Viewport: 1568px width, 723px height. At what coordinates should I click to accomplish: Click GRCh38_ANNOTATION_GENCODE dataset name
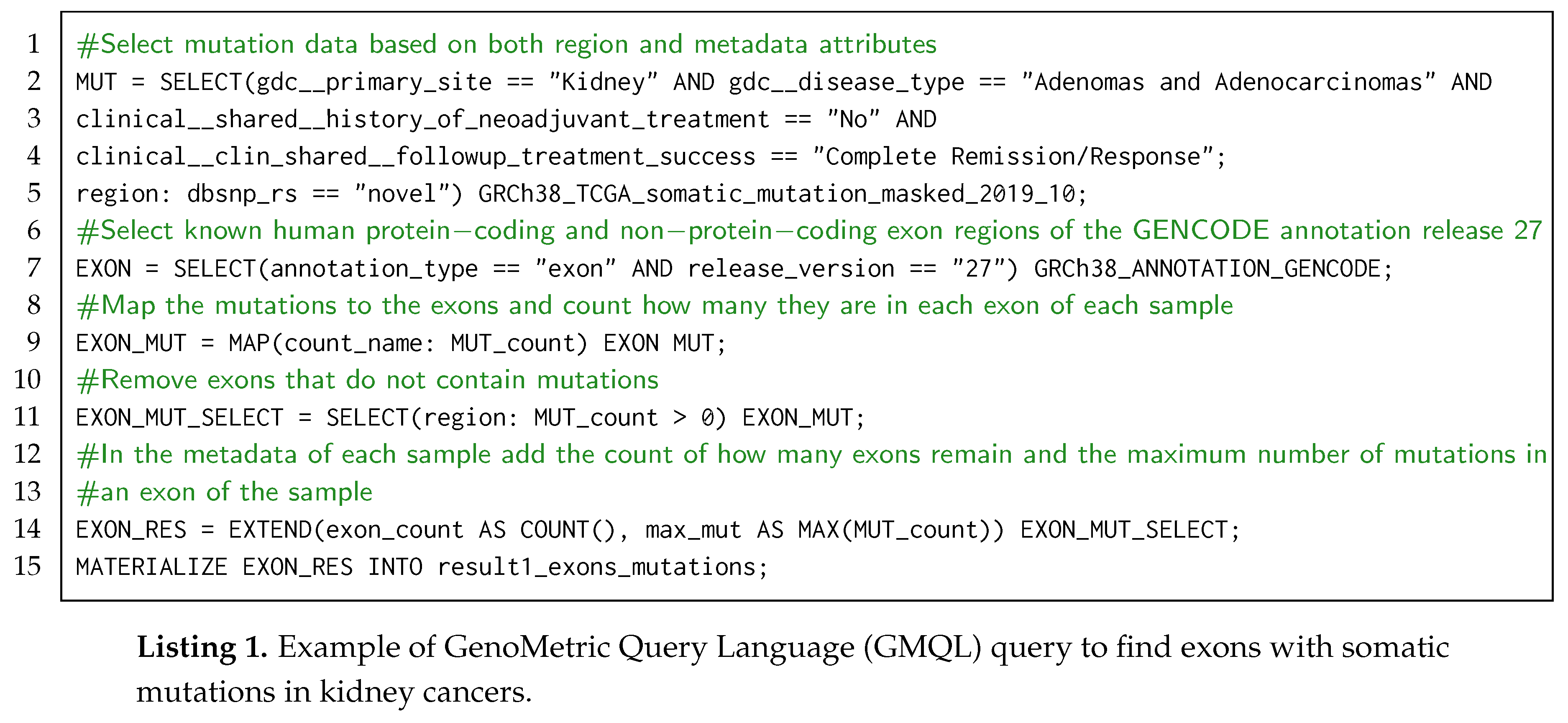click(x=1207, y=269)
